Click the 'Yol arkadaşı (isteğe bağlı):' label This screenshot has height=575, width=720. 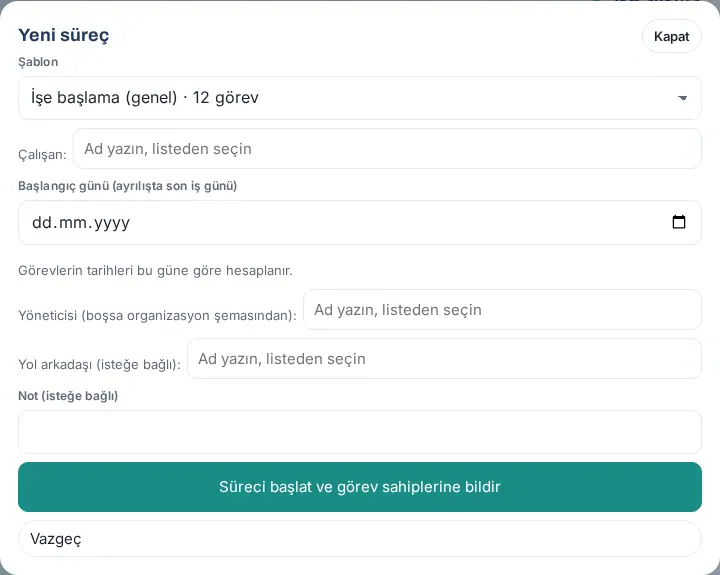[x=99, y=364]
